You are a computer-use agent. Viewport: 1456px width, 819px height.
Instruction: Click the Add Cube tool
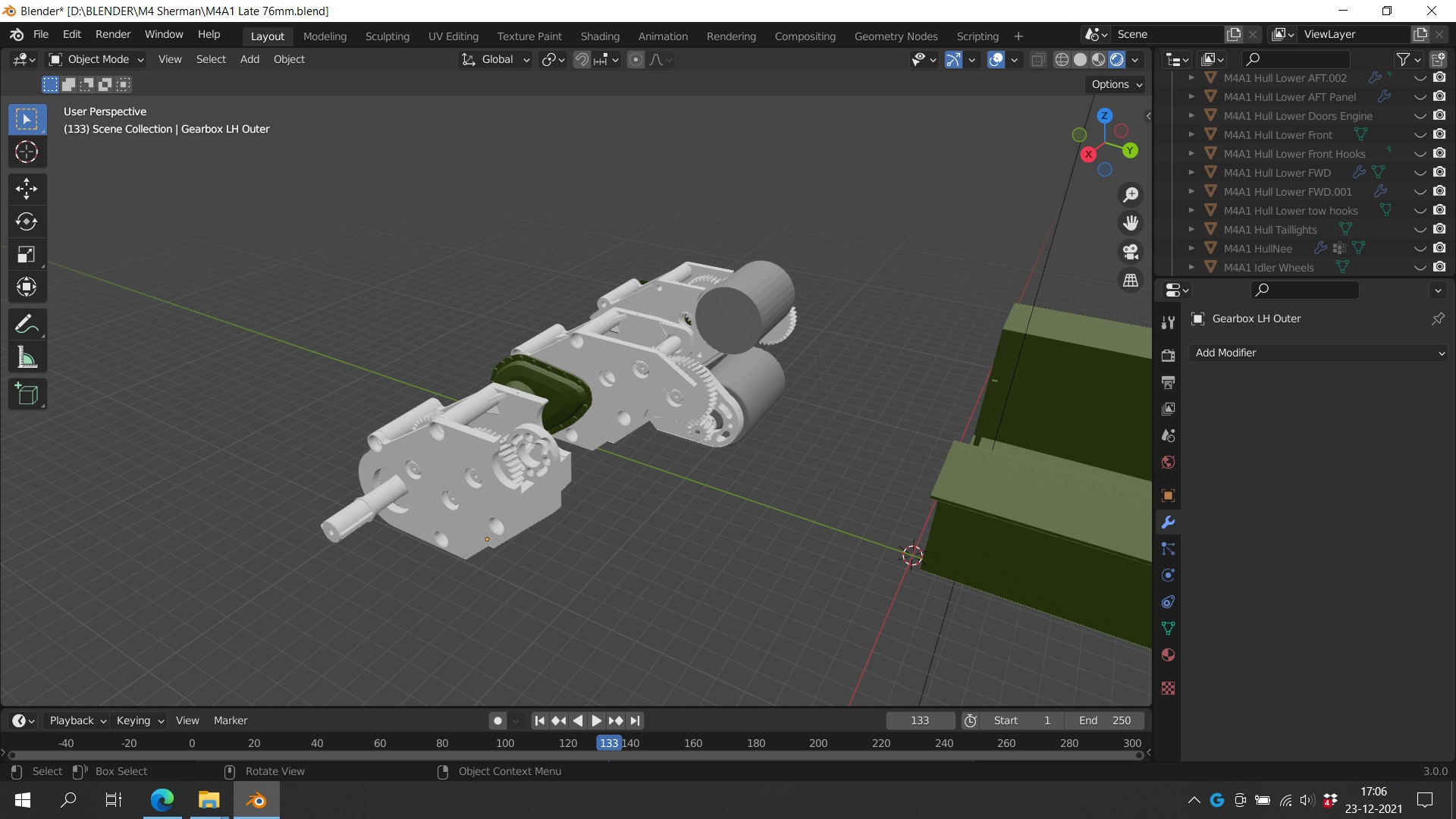point(27,394)
